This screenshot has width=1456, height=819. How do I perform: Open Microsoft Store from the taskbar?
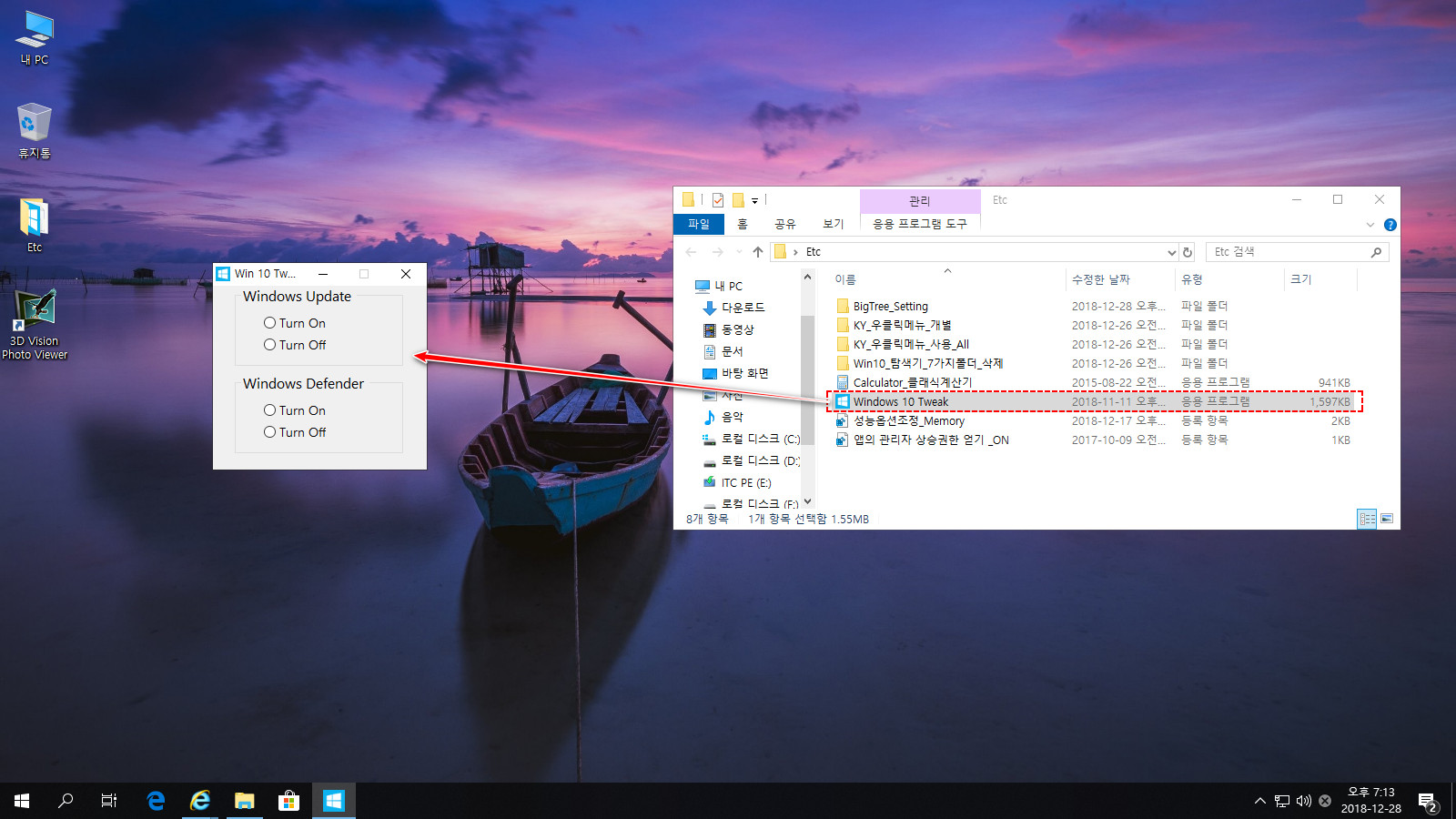coord(288,801)
